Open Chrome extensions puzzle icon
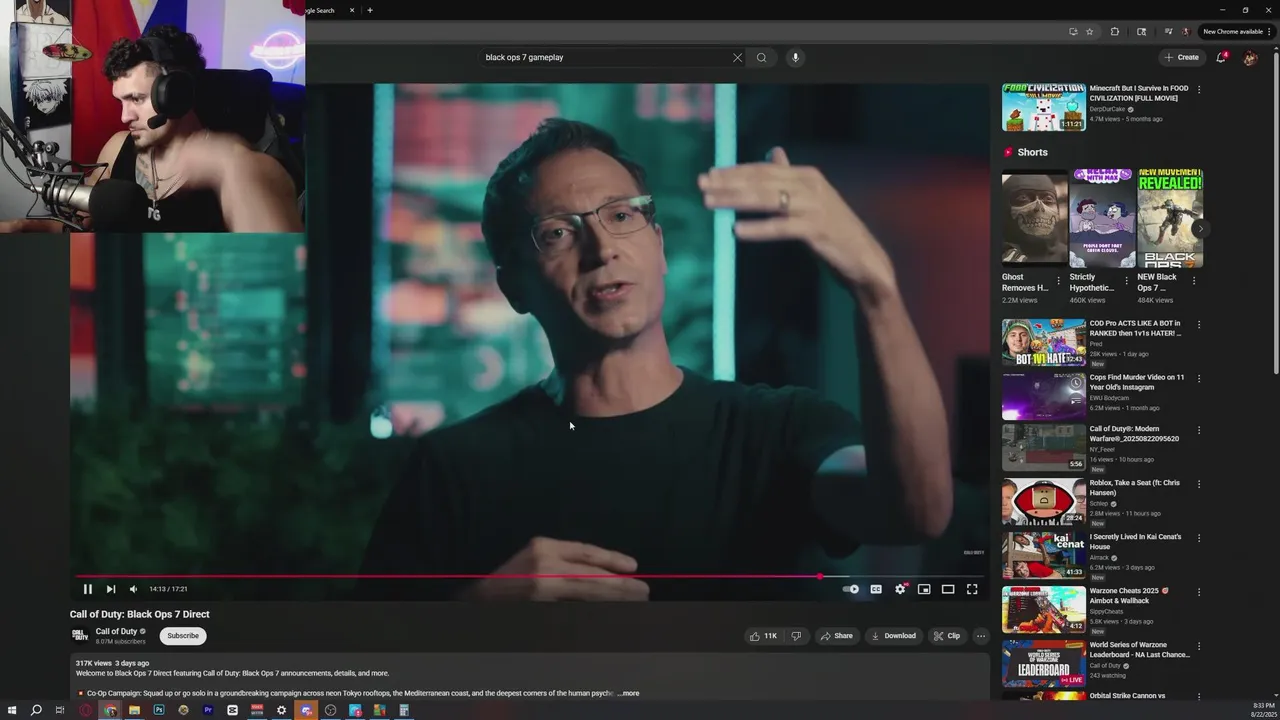The width and height of the screenshot is (1280, 720). point(1115,31)
